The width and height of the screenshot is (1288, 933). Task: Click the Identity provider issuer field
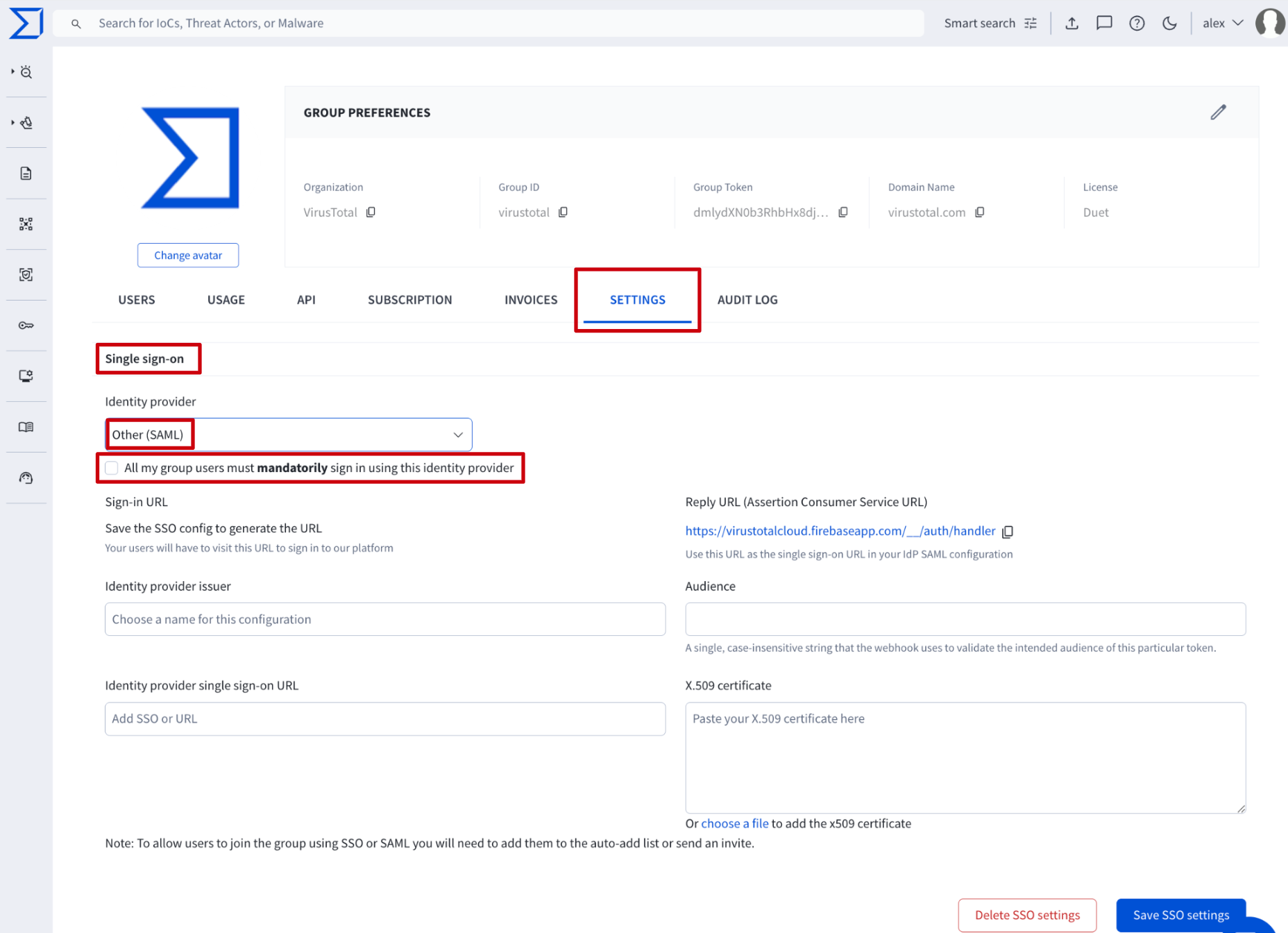(x=385, y=619)
